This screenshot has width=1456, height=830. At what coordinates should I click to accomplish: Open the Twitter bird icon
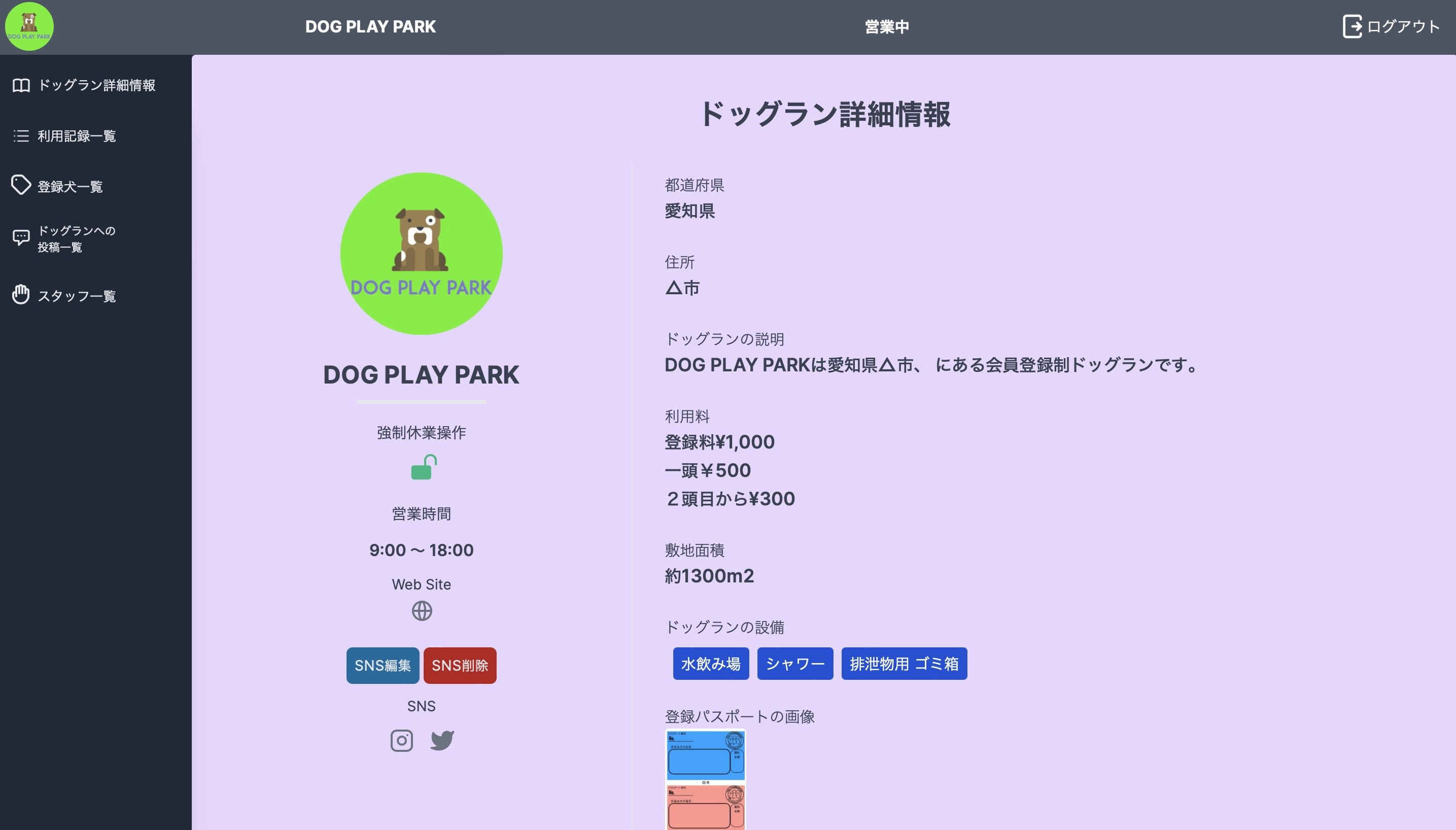pos(442,741)
